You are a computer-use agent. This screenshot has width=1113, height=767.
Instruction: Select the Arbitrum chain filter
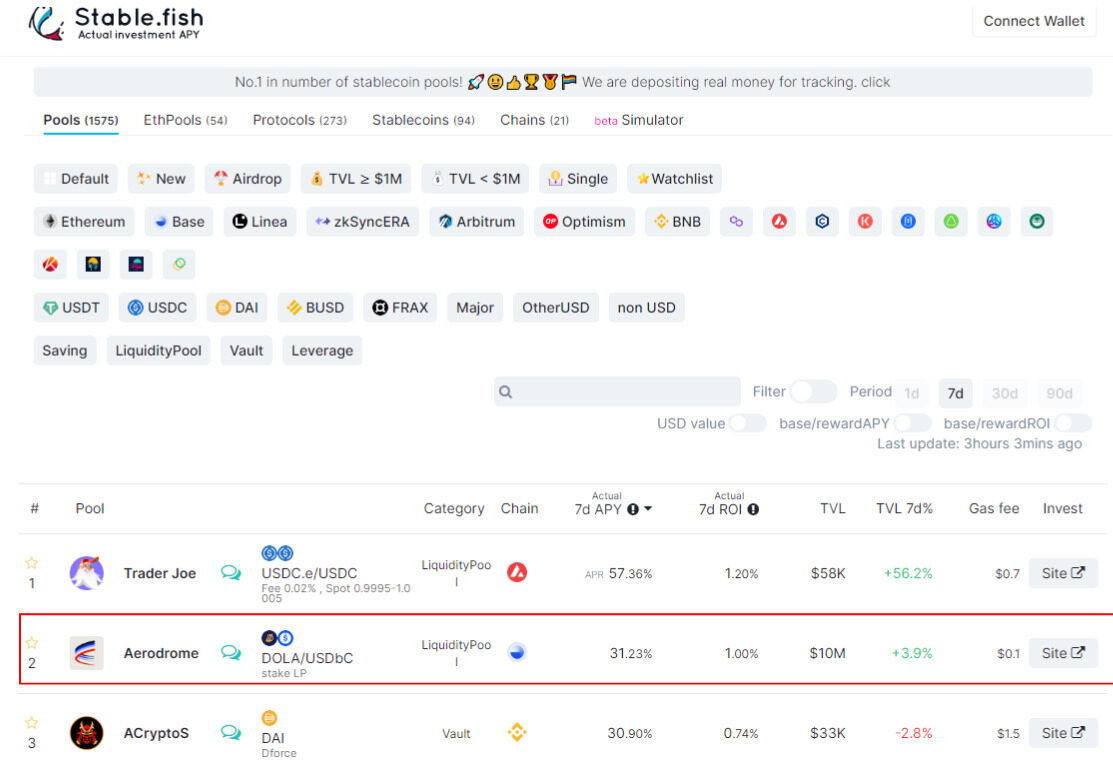(x=476, y=221)
